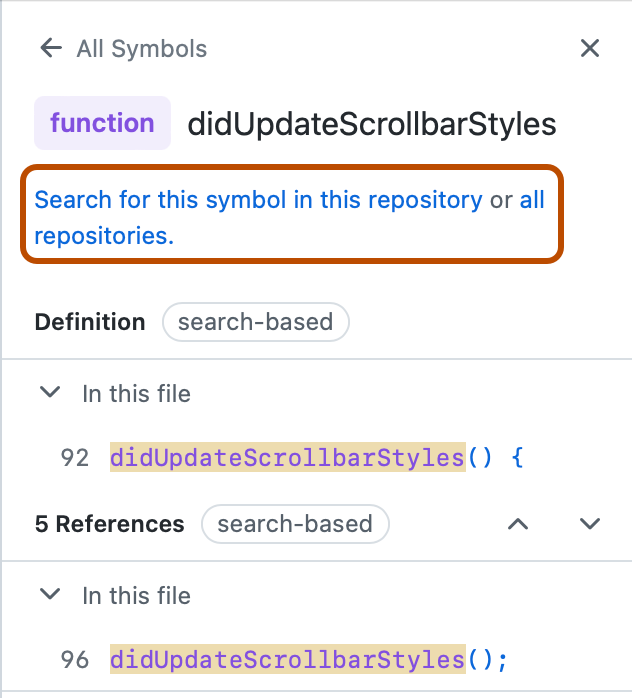Click the Definition heading

pos(90,322)
